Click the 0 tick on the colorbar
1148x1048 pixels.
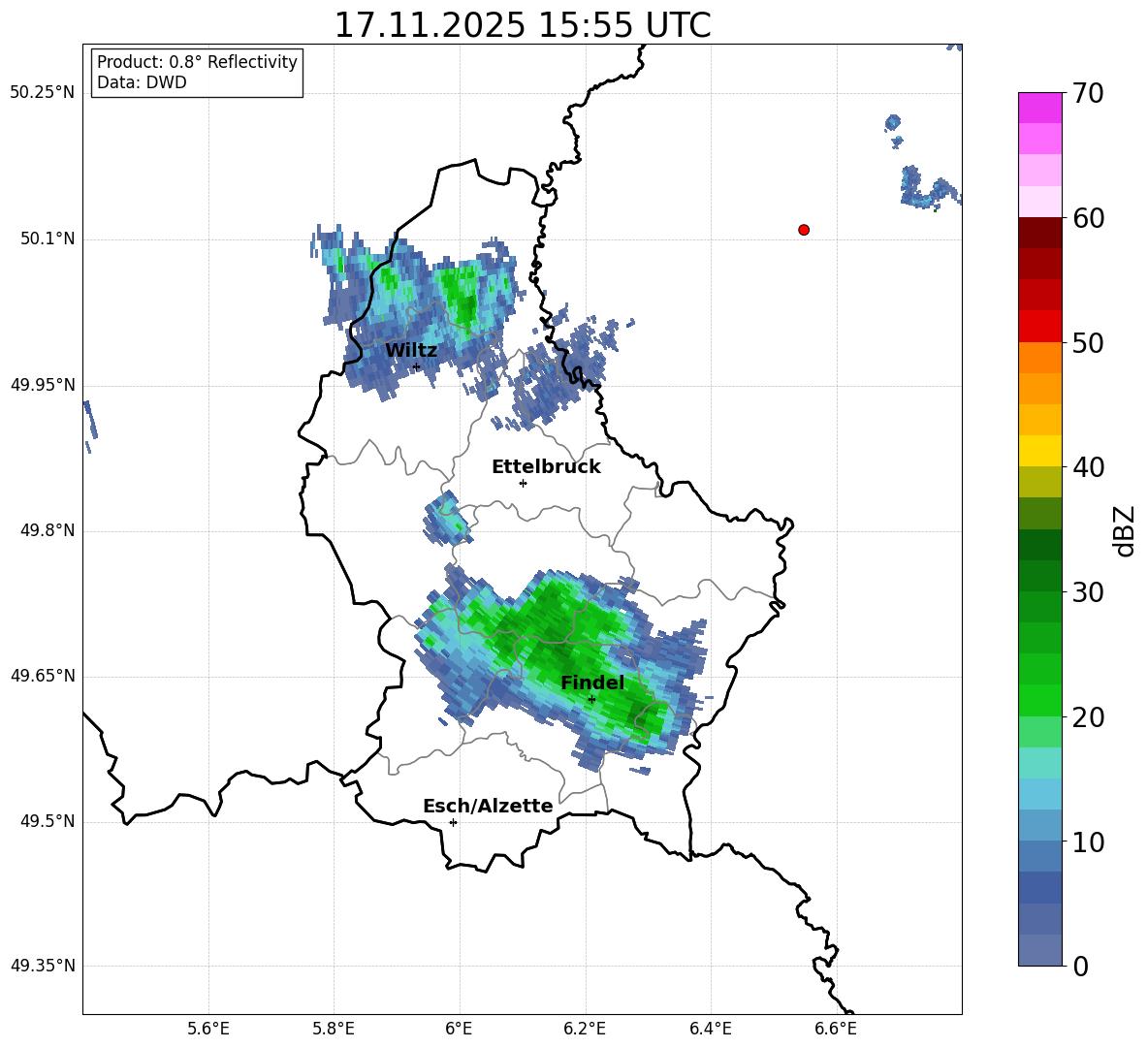[1080, 966]
